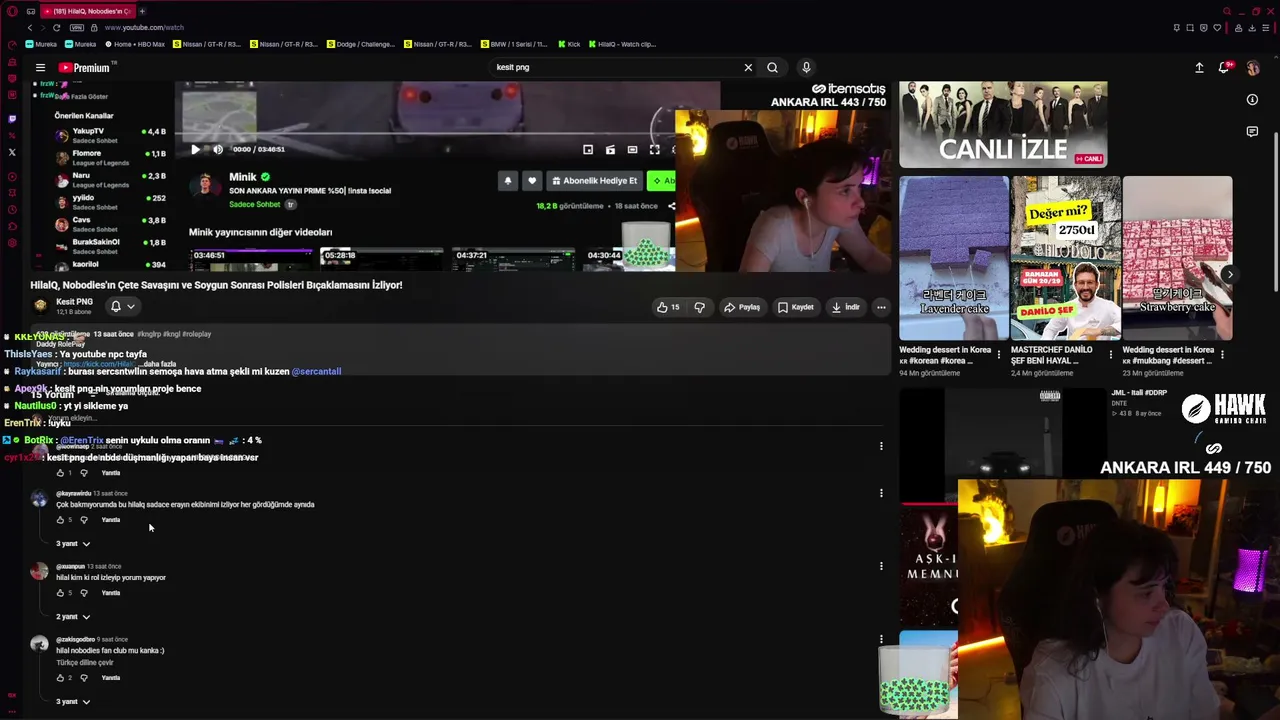The width and height of the screenshot is (1280, 720).
Task: Submit search with the magnifier icon
Action: click(x=772, y=68)
